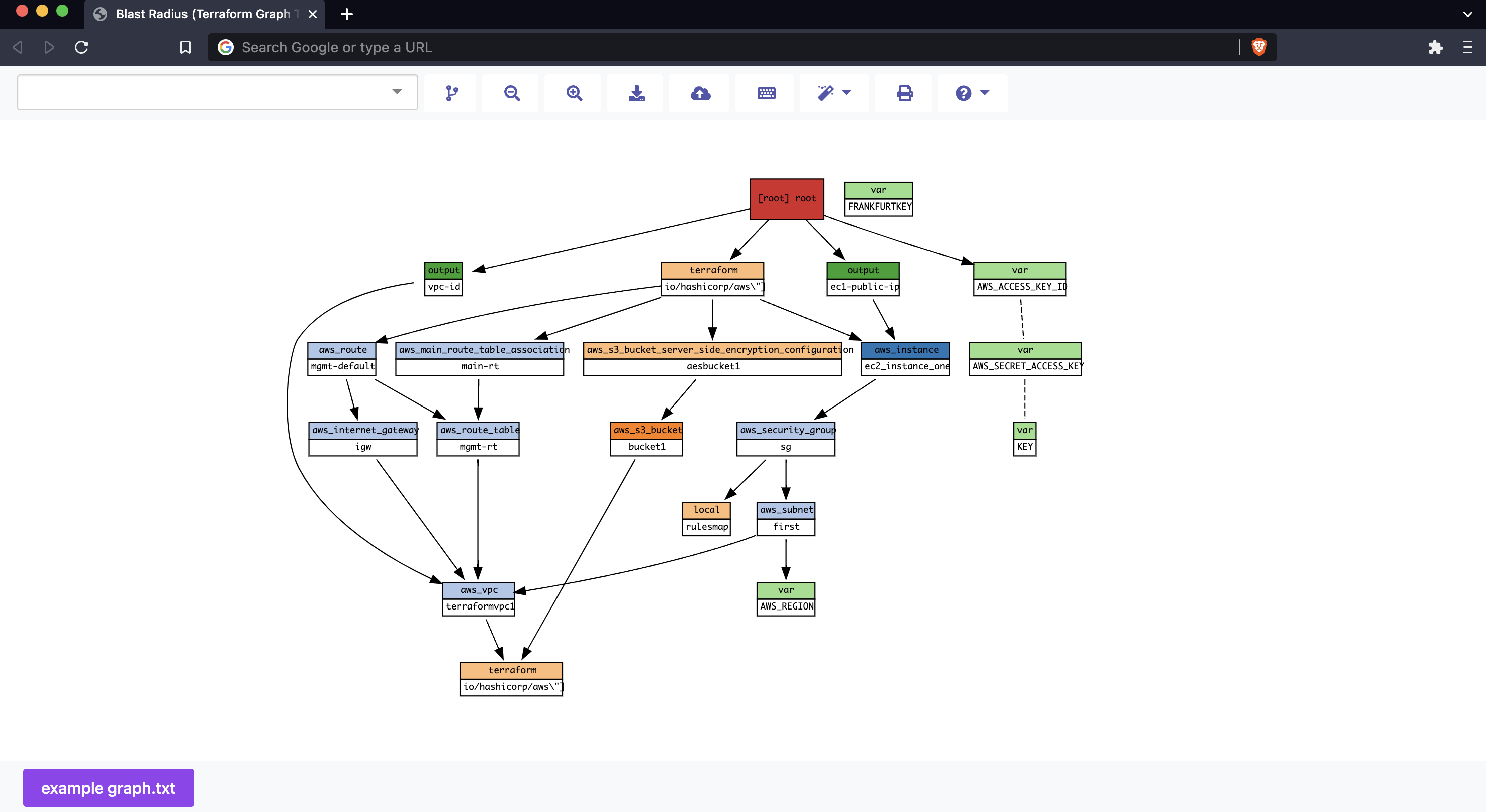The width and height of the screenshot is (1486, 812).
Task: Open a new browser tab
Action: (x=347, y=14)
